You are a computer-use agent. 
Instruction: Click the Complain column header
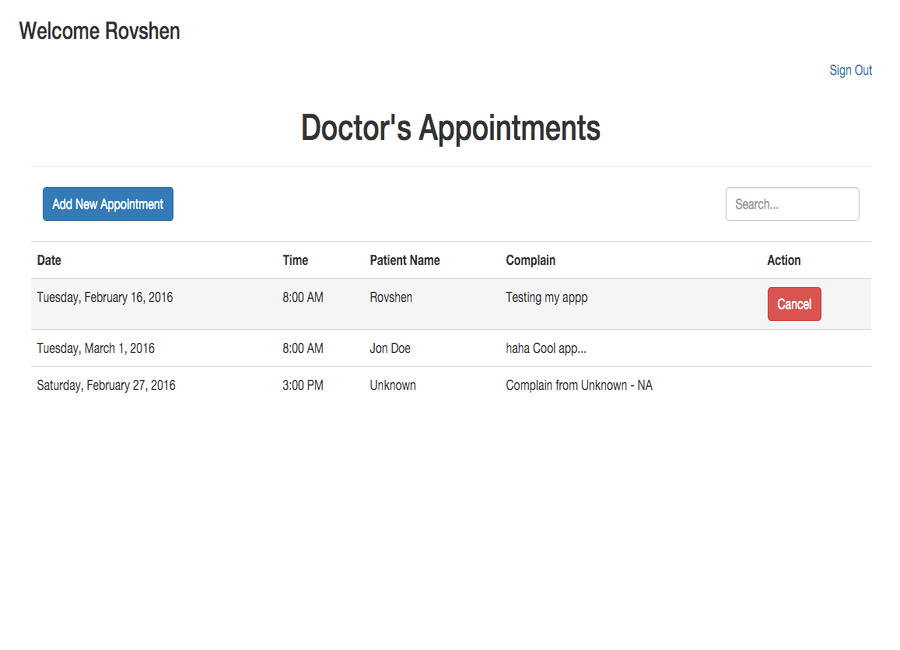pyautogui.click(x=530, y=260)
